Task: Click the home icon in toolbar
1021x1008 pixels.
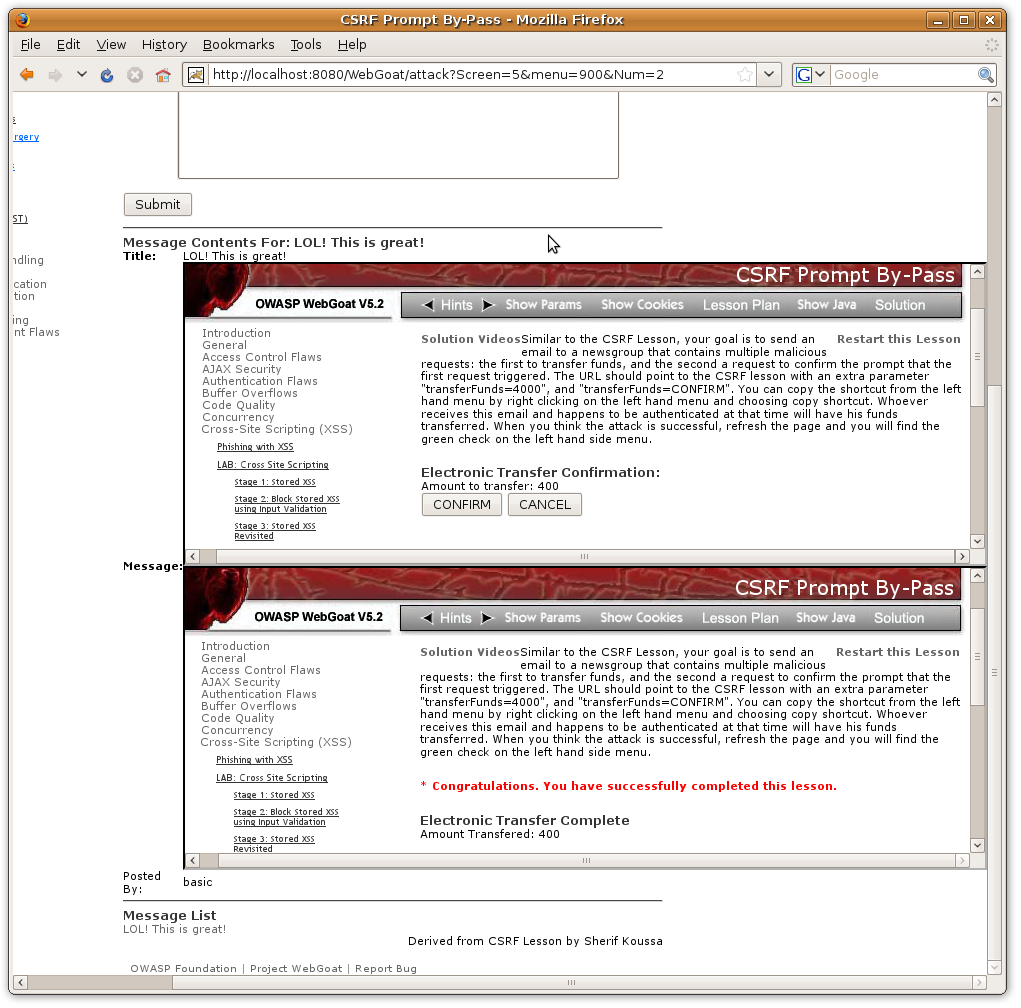Action: tap(162, 75)
